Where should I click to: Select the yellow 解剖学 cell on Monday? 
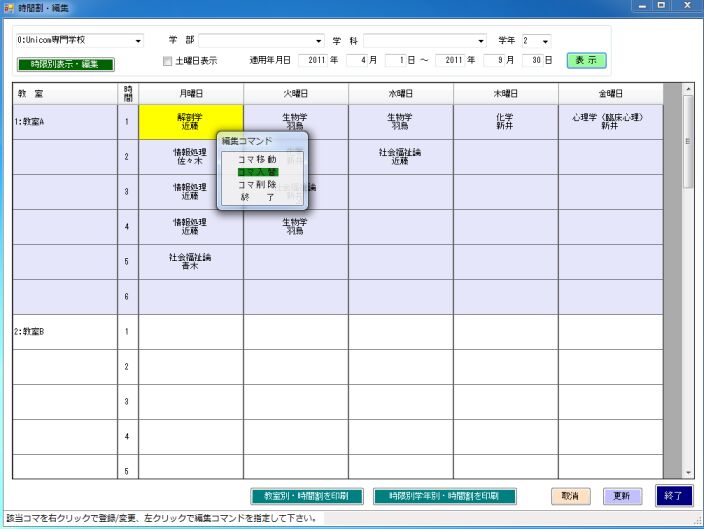coord(190,122)
